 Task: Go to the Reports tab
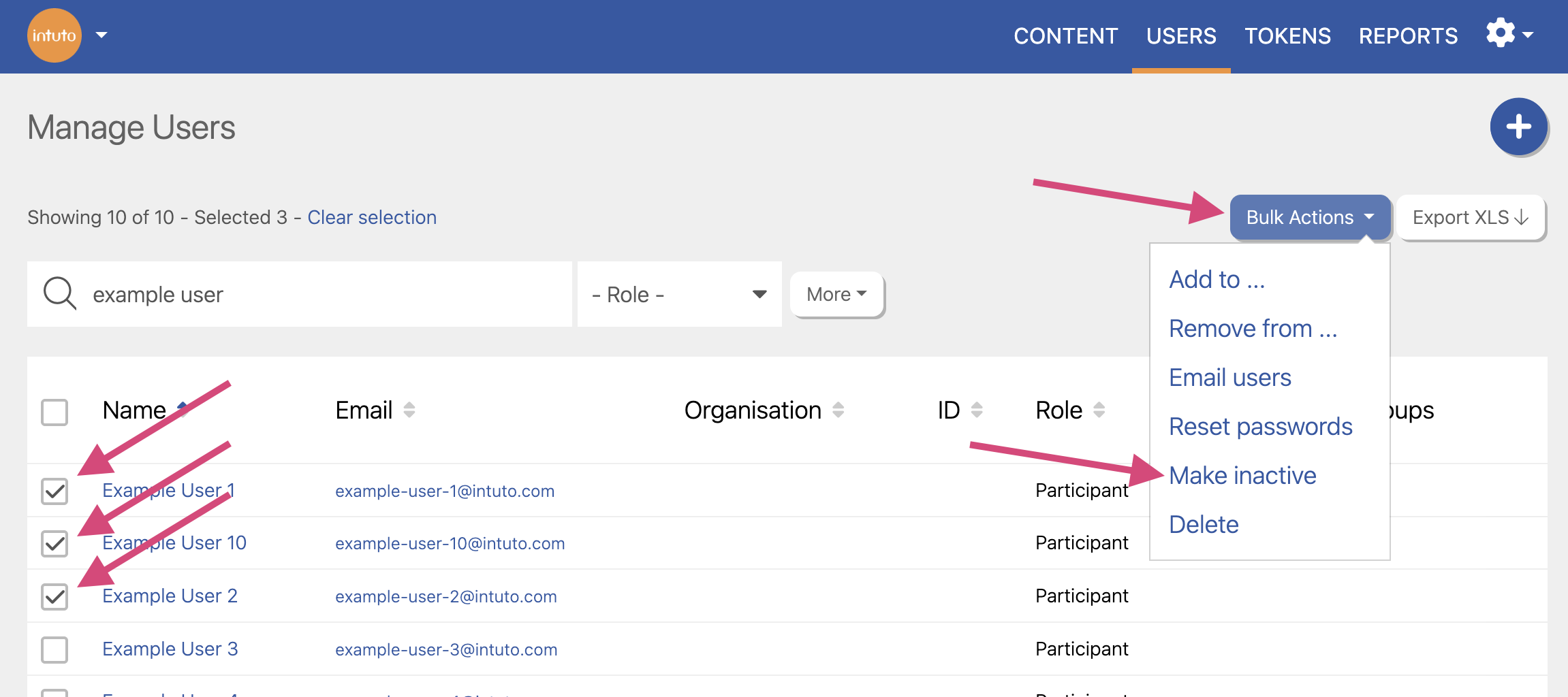[1408, 36]
